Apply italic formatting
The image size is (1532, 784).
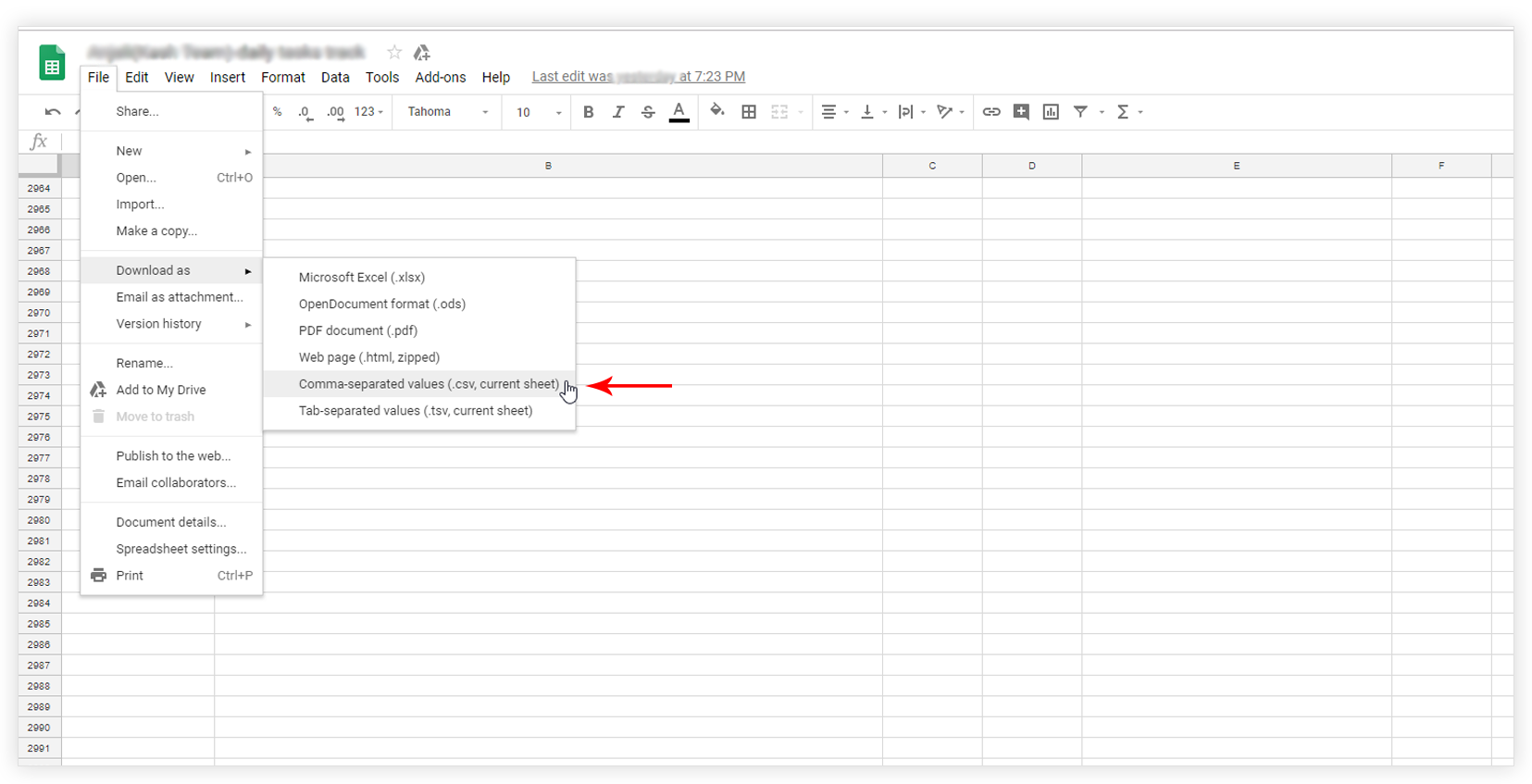[618, 112]
